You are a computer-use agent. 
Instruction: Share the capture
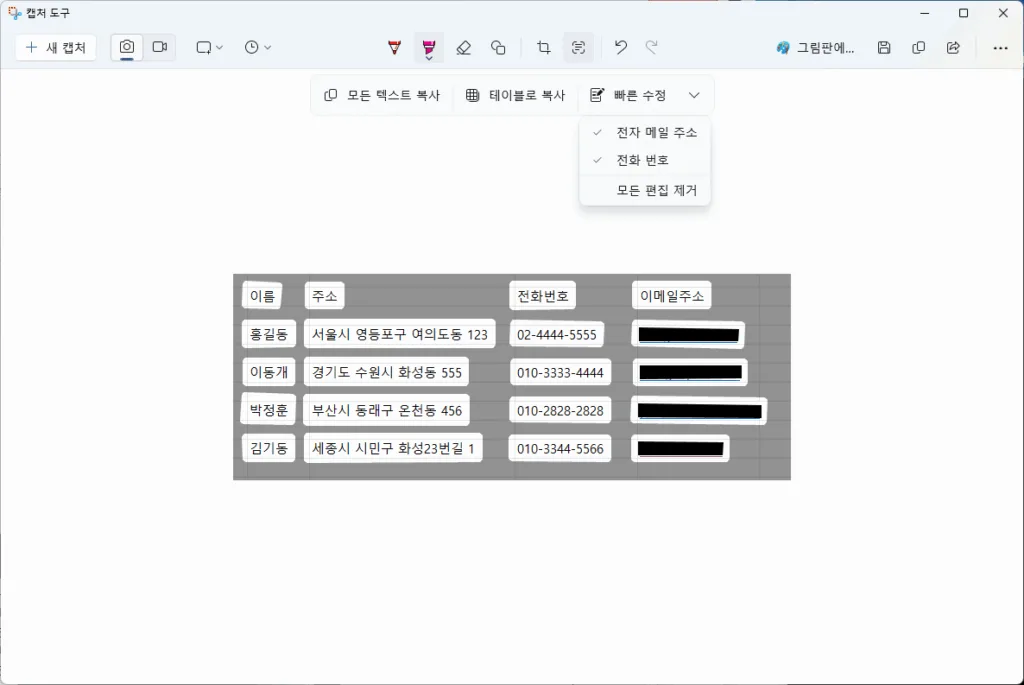tap(953, 47)
